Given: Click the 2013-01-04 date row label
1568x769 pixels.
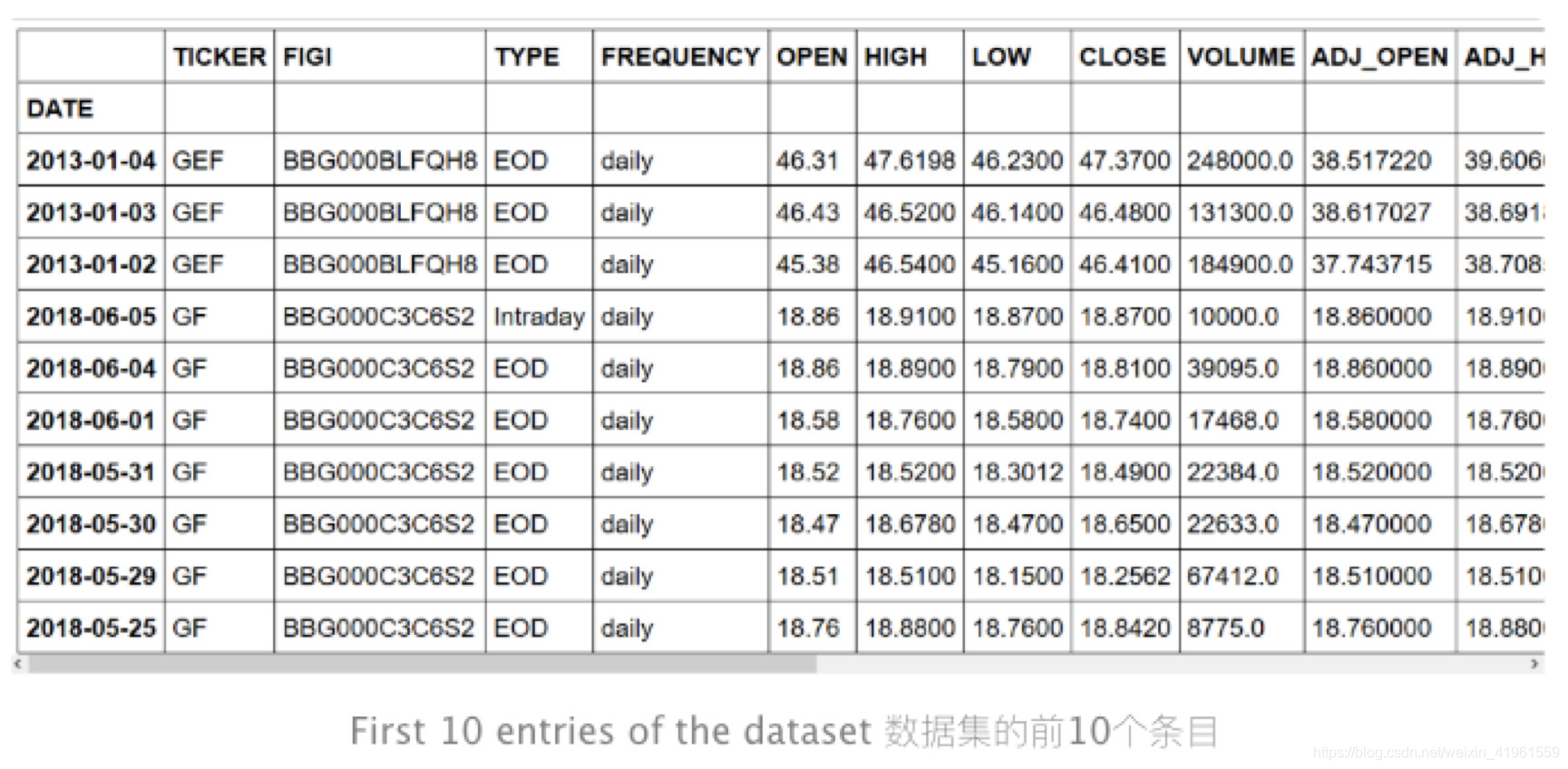Looking at the screenshot, I should [x=91, y=161].
